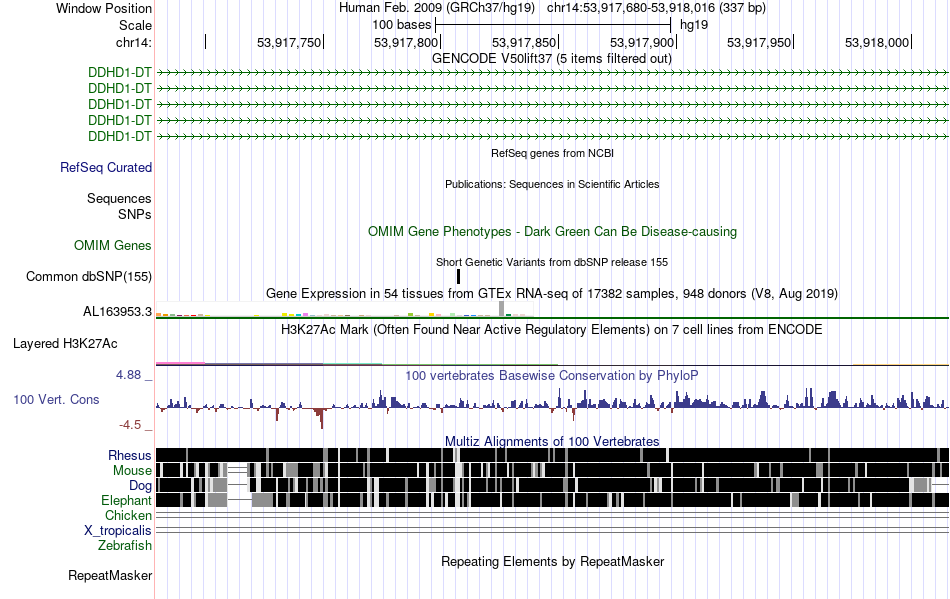Click Repeating Elements by RepeatMasker title
The height and width of the screenshot is (599, 950).
click(x=553, y=561)
